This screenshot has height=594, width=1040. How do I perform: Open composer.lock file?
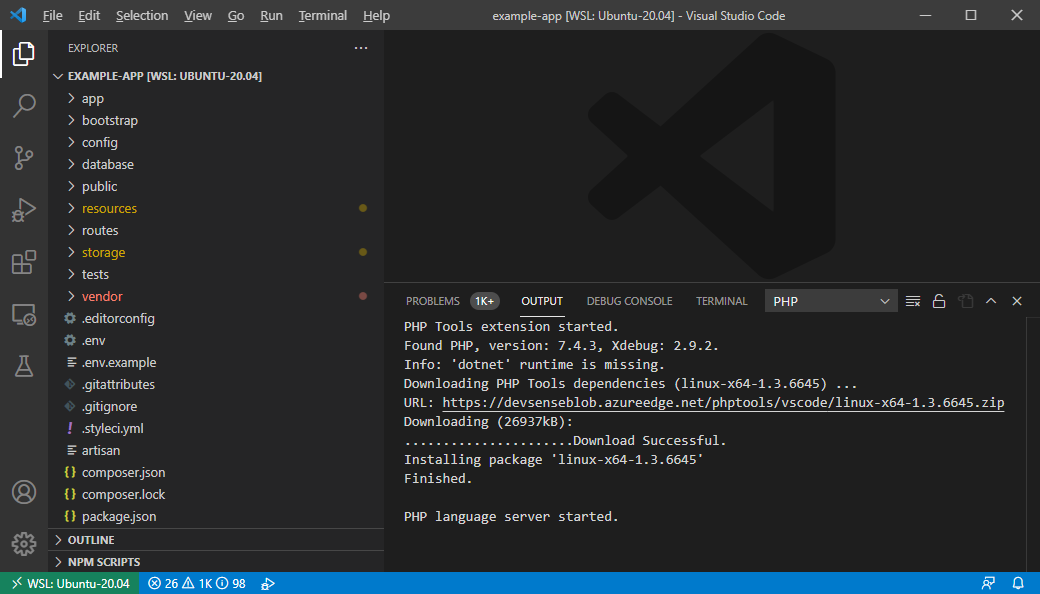(216, 495)
